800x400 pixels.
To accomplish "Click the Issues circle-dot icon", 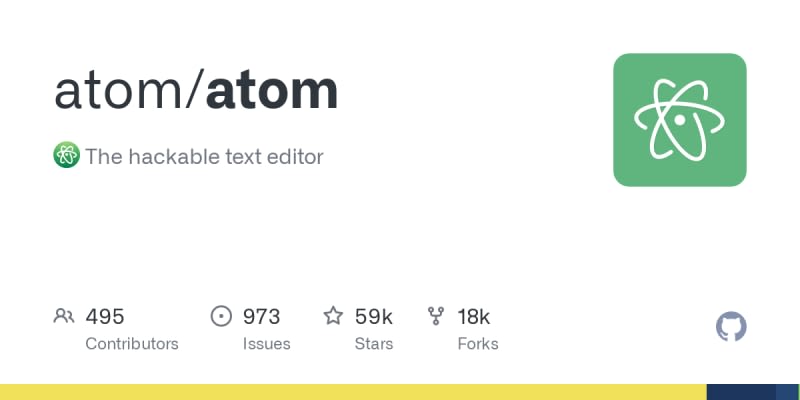I will coord(221,317).
